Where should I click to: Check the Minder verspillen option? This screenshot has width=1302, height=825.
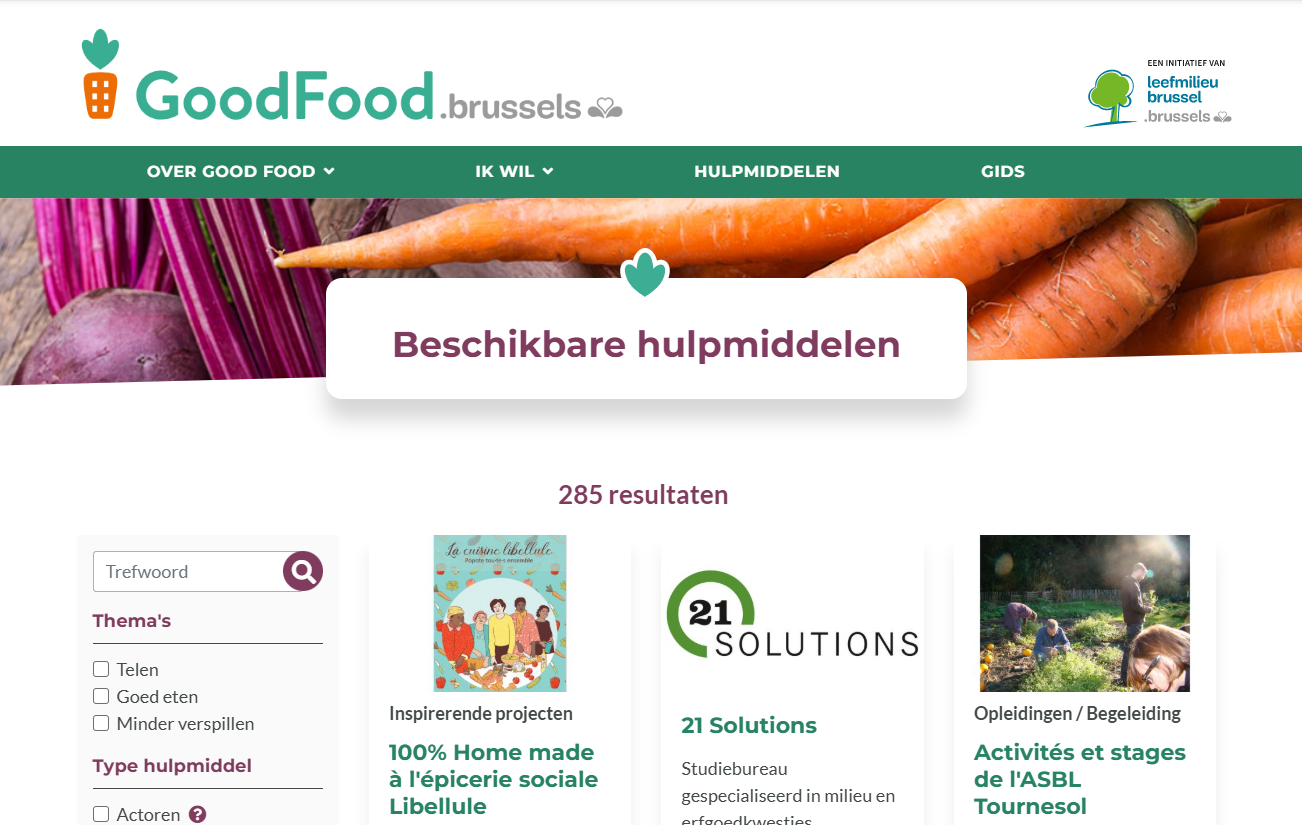tap(101, 723)
